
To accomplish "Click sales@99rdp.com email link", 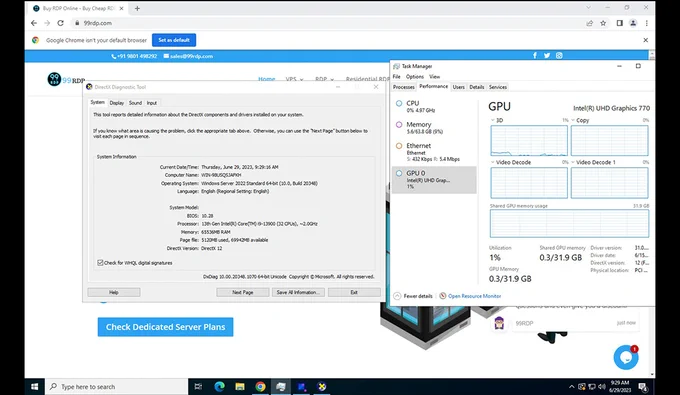I will 188,56.
